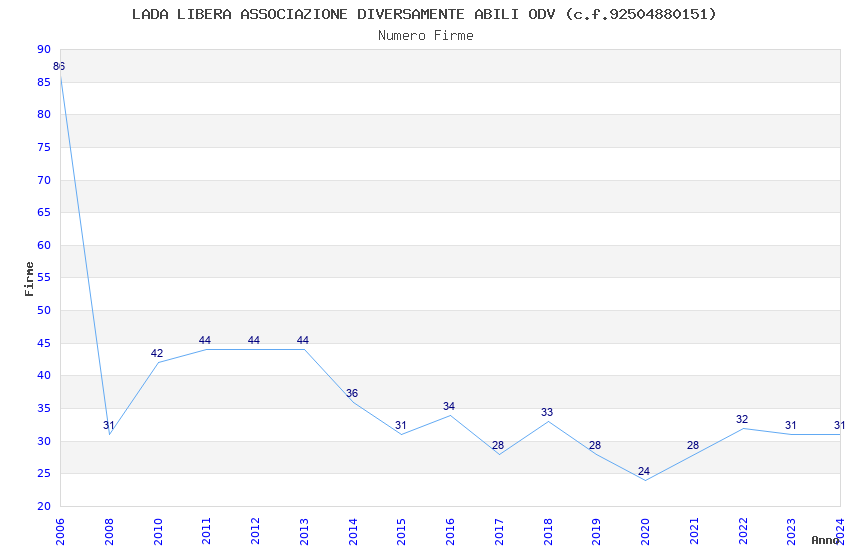Click the data point labeled 42

tap(158, 362)
